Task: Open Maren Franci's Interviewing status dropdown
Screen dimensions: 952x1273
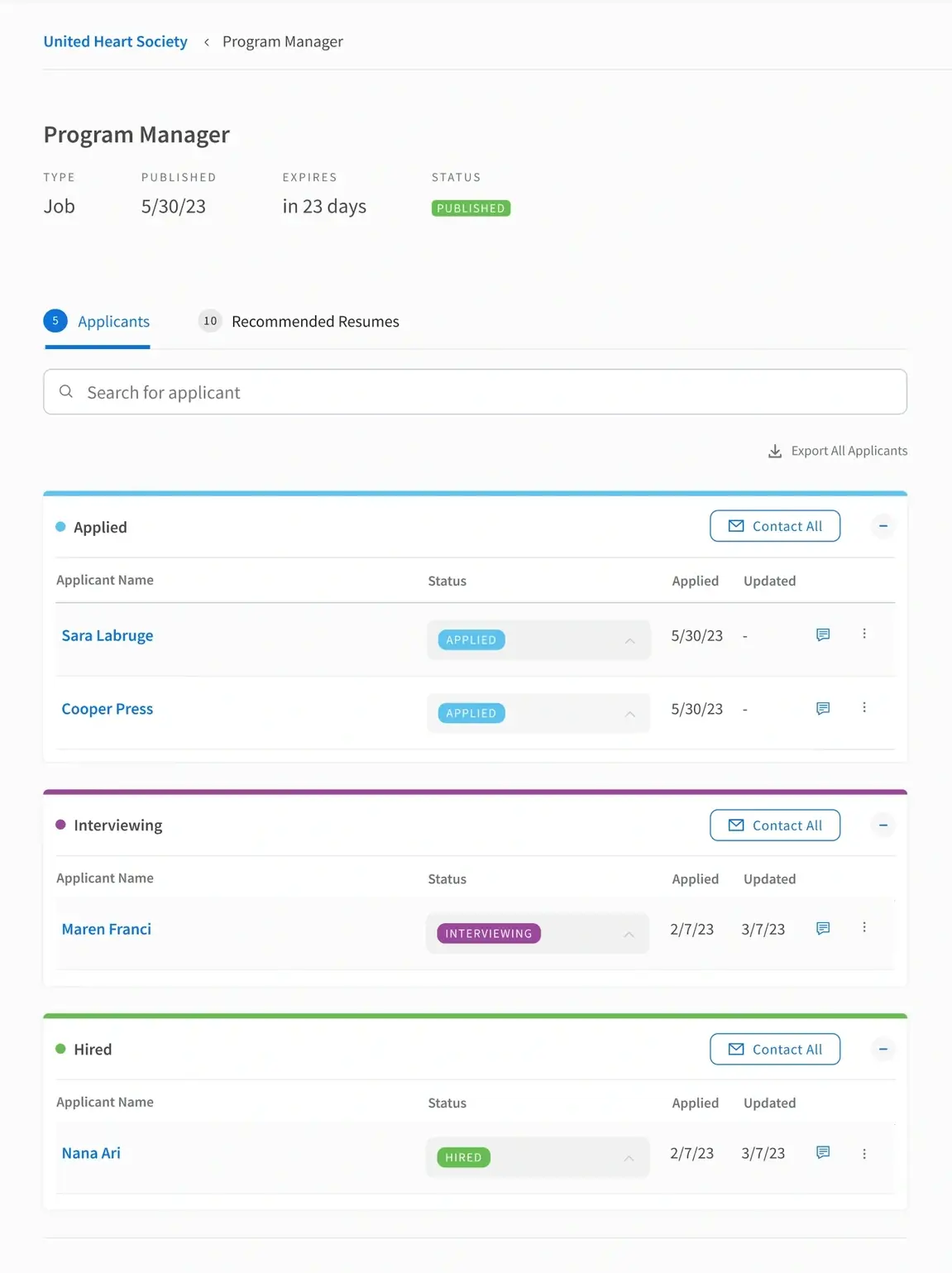Action: pos(538,934)
